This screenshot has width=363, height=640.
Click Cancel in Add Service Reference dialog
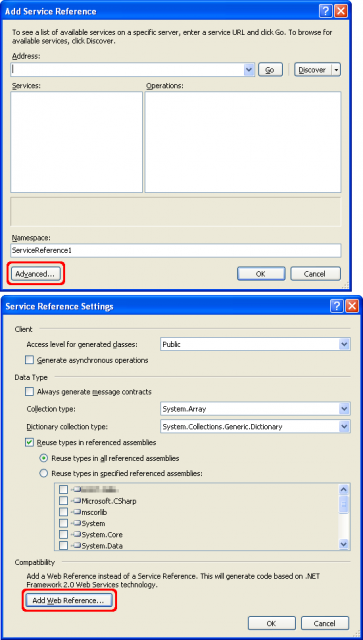(x=315, y=274)
